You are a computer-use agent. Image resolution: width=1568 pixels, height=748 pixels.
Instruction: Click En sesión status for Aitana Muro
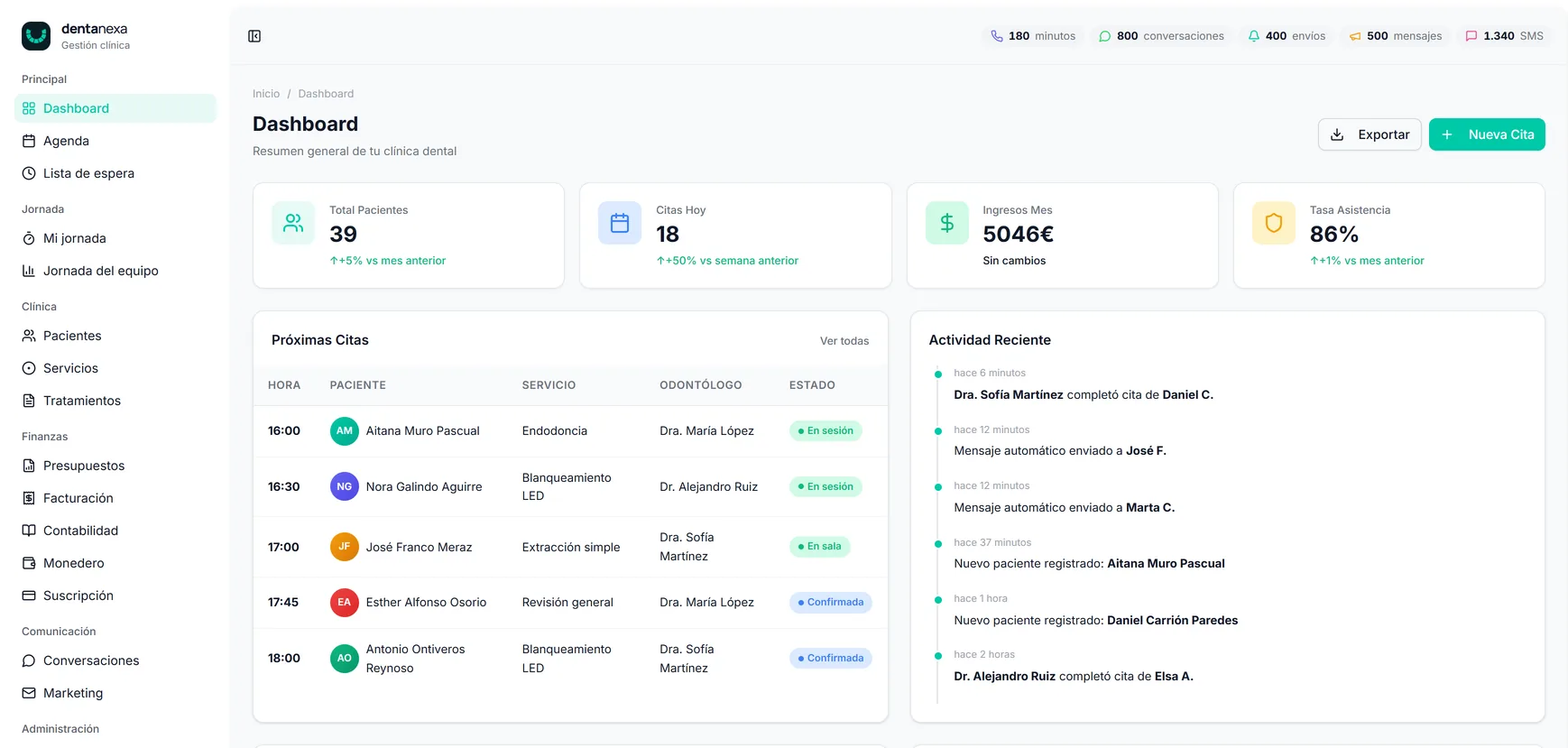point(826,431)
